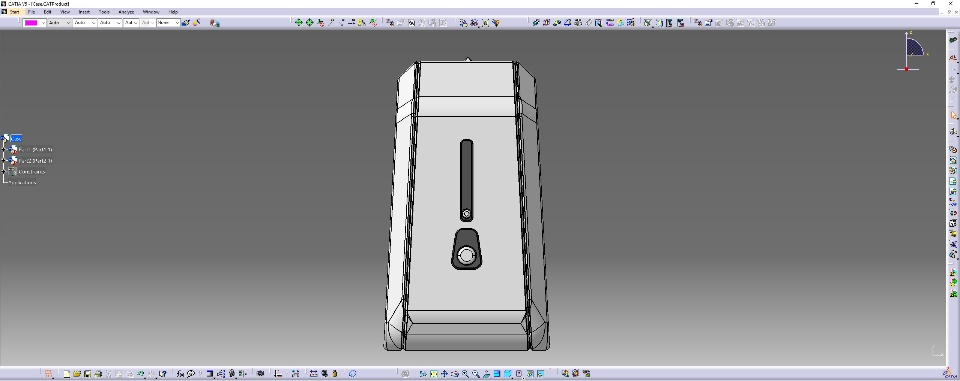Screen dimensions: 960x381
Task: Open the Window menu
Action: point(151,12)
